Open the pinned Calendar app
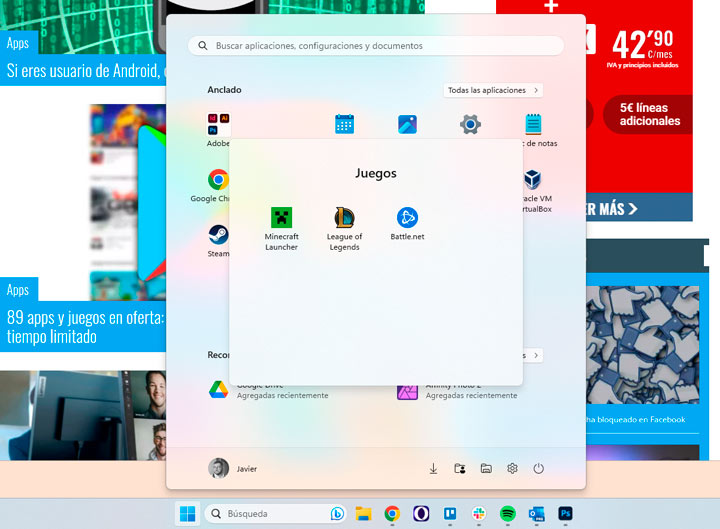The image size is (720, 529). tap(344, 124)
